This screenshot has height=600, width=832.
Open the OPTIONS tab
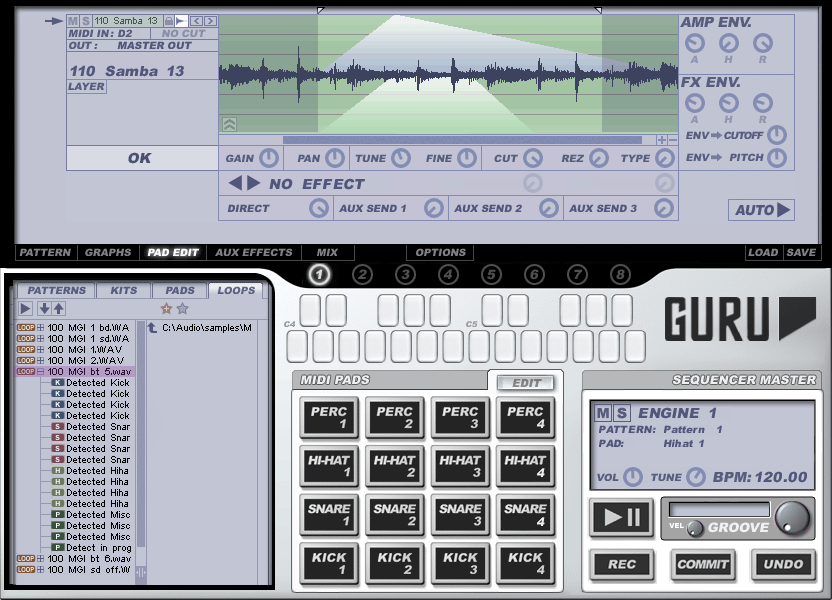440,253
